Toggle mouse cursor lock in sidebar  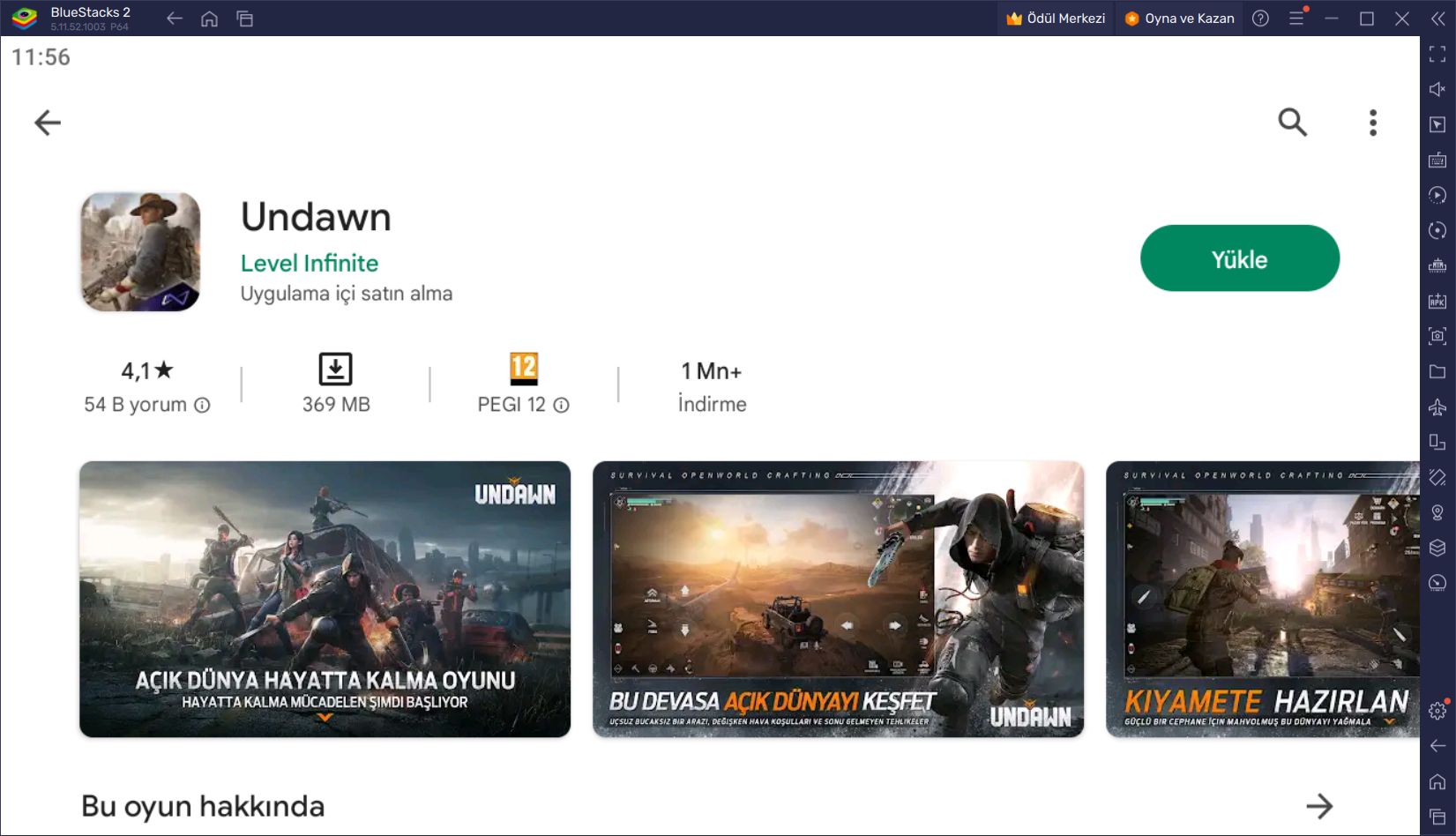tap(1437, 124)
